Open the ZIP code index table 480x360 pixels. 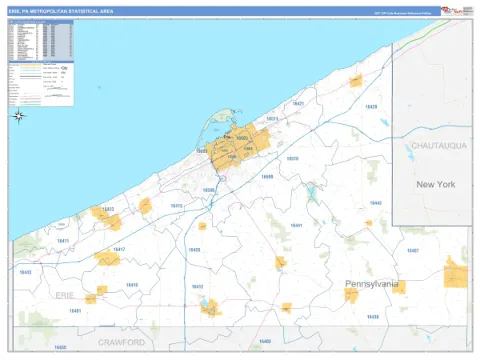[41, 40]
